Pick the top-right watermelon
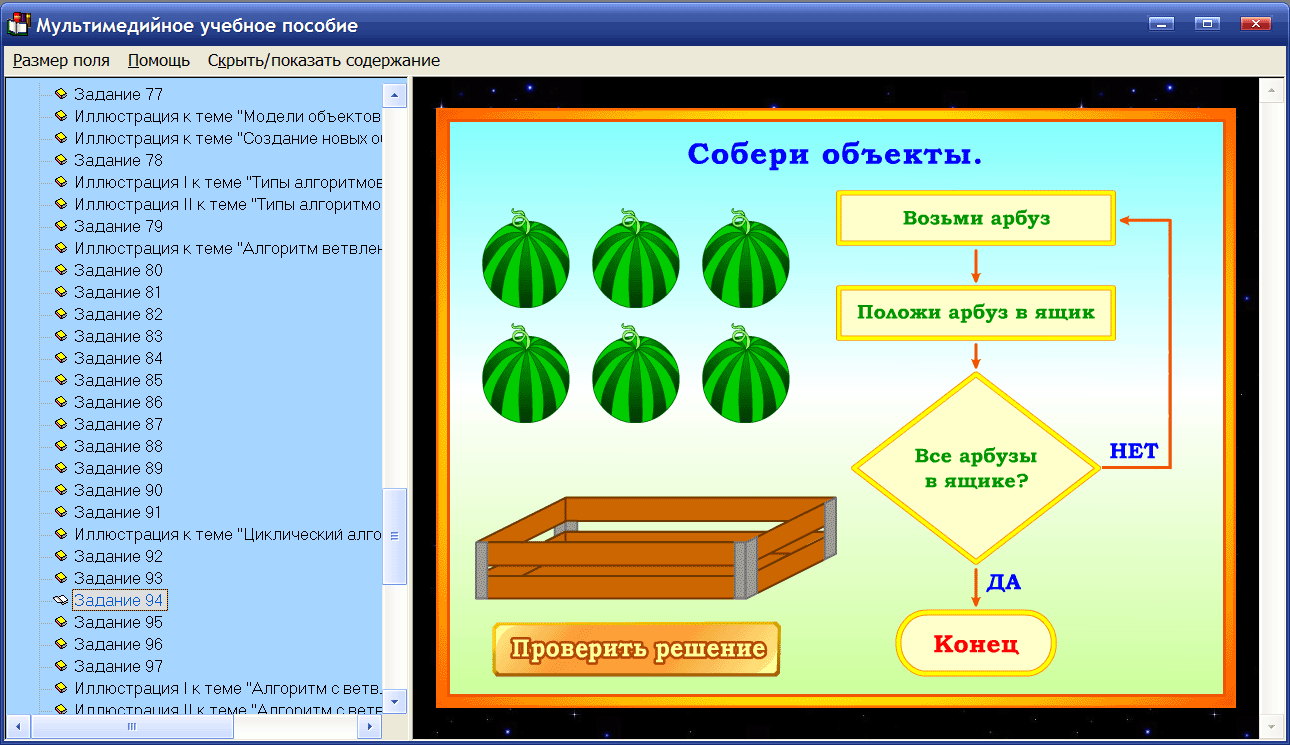This screenshot has width=1290, height=745. tap(745, 259)
